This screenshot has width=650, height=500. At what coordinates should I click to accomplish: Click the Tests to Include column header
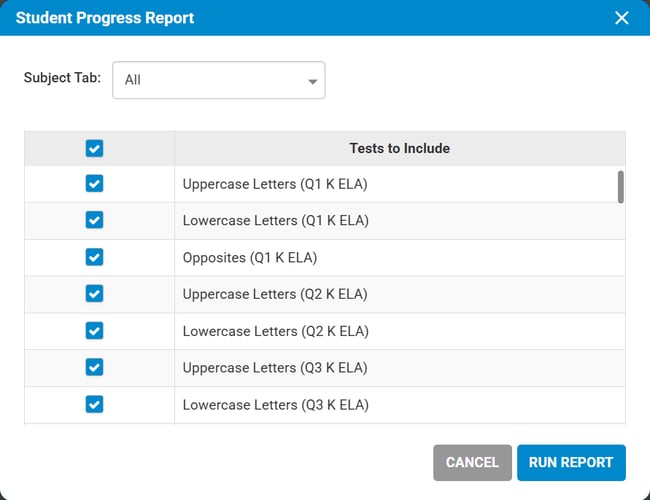tap(399, 148)
